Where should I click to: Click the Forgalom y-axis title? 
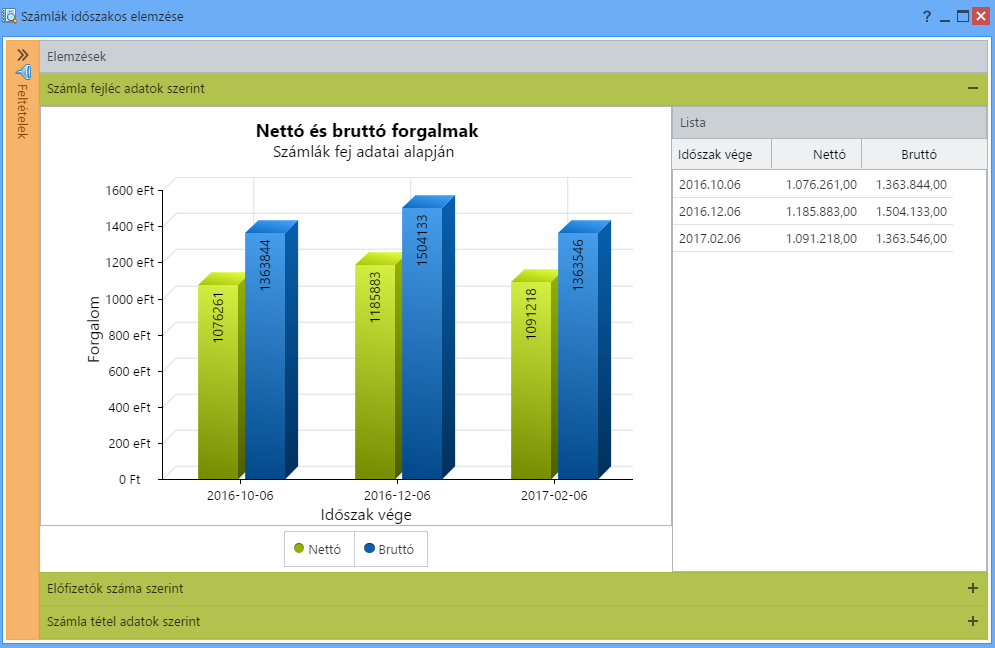click(x=94, y=329)
